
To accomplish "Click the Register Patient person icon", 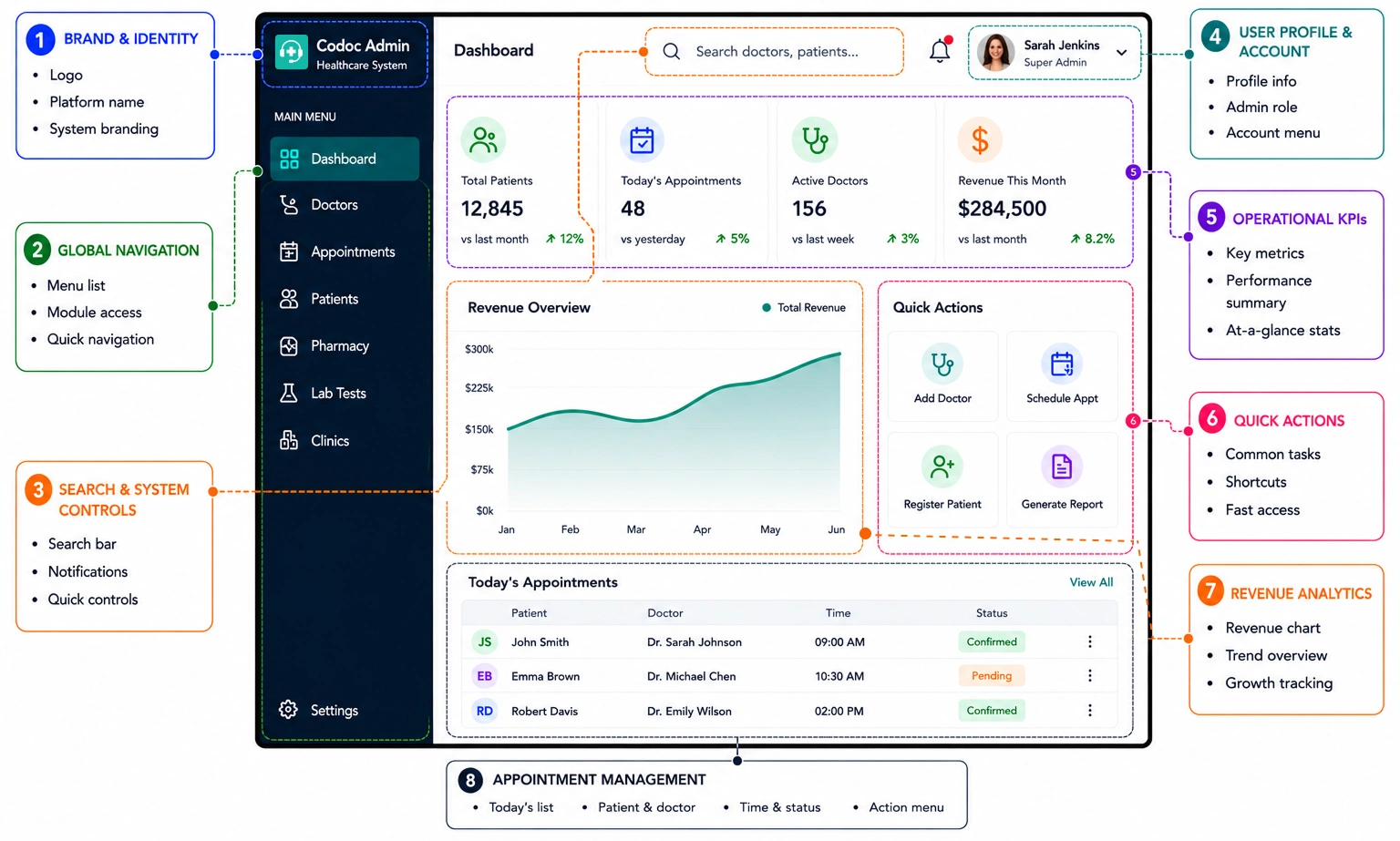I will (x=942, y=467).
